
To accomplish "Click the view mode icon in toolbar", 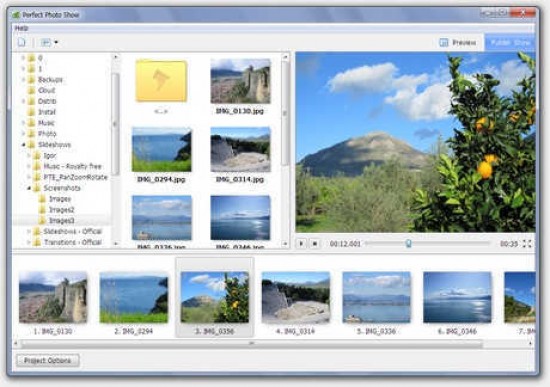I will click(46, 42).
